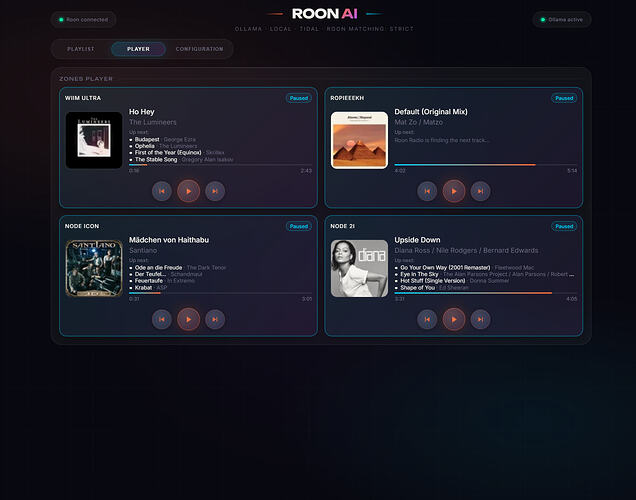Seek in the Default (Original Mix) progress bar
The height and width of the screenshot is (500, 636).
coord(486,165)
